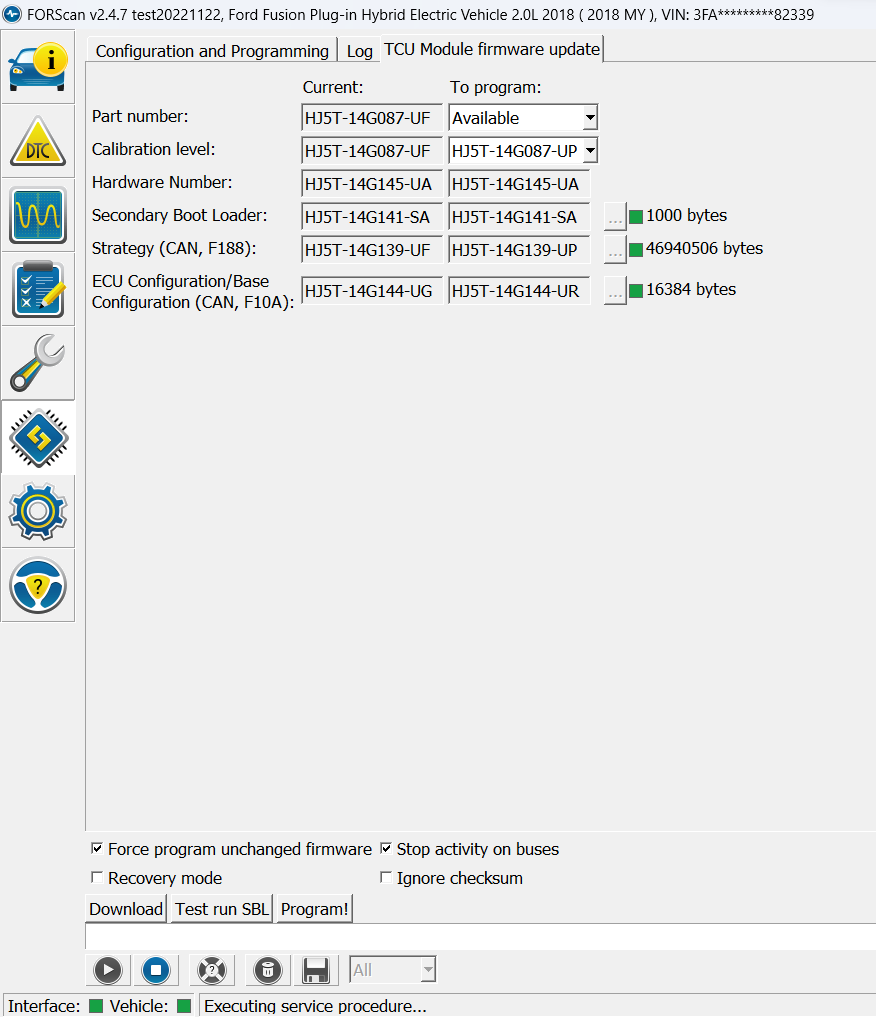876x1017 pixels.
Task: Toggle Force program unchanged firmware checkbox
Action: 97,849
